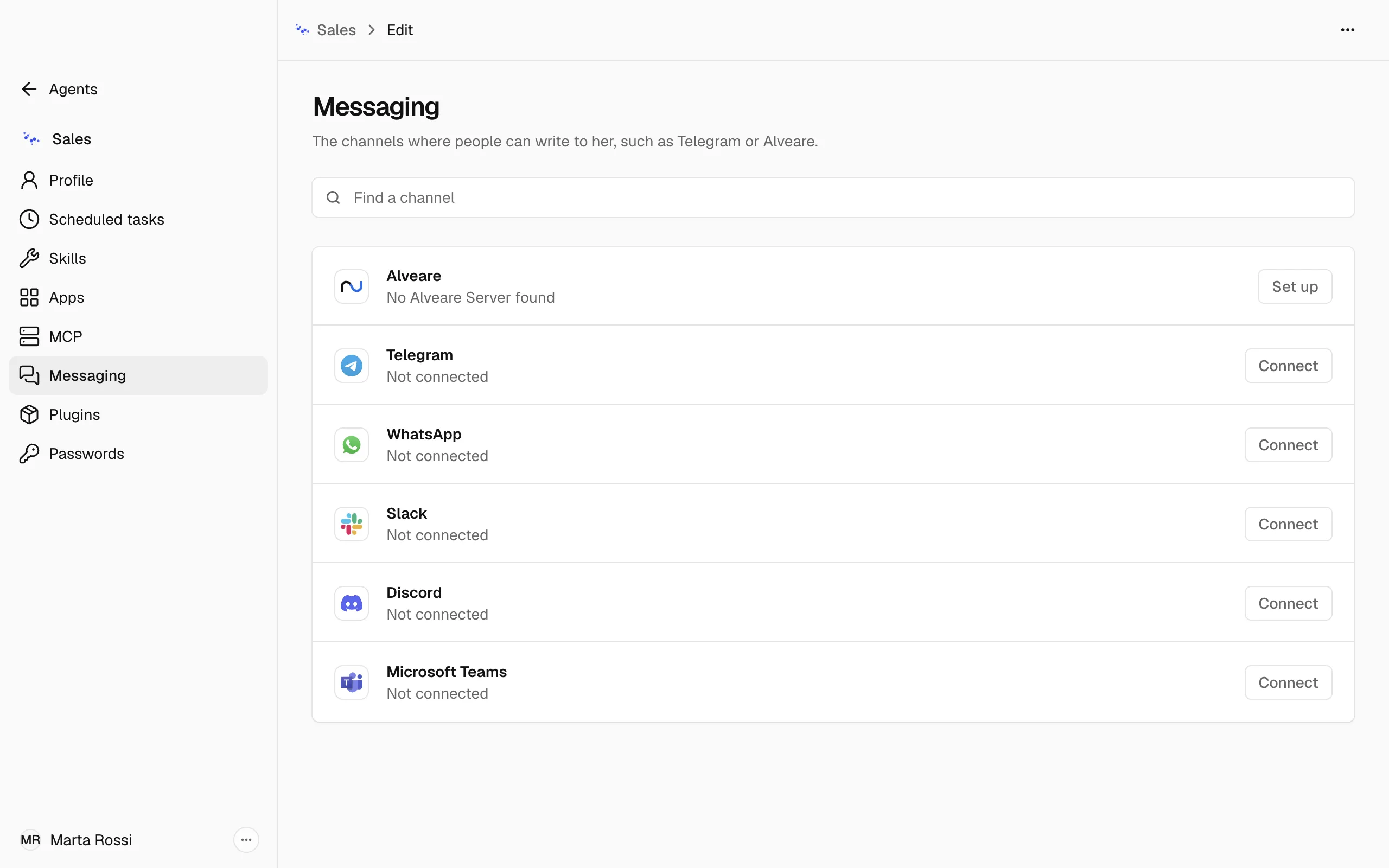The width and height of the screenshot is (1389, 868).
Task: Click the Plugins box icon
Action: pos(29,414)
